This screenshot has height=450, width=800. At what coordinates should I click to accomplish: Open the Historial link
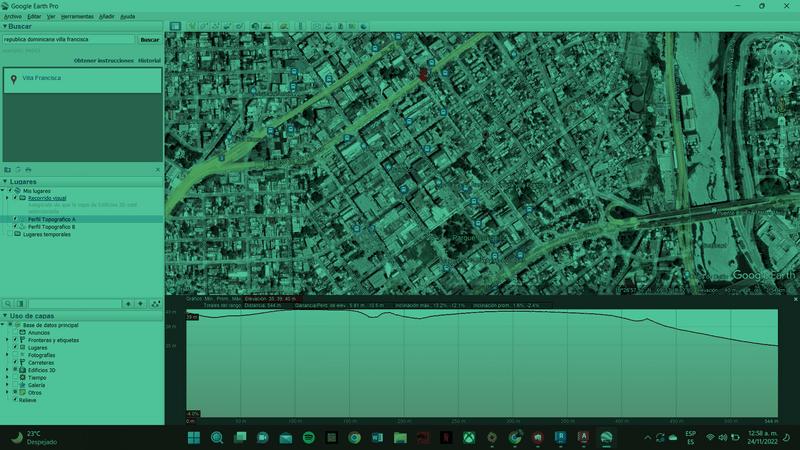click(x=149, y=60)
